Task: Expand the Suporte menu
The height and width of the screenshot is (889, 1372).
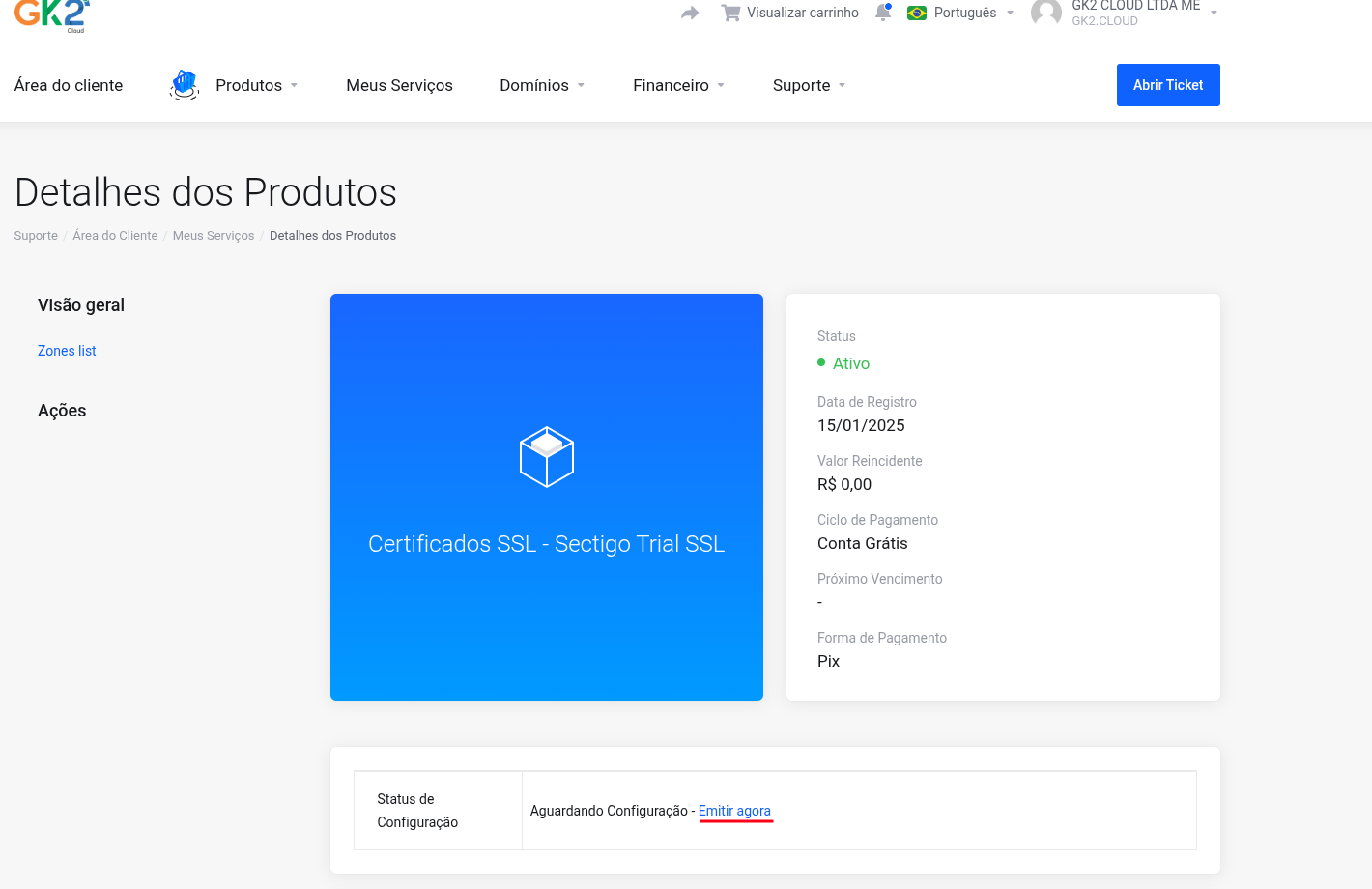Action: [810, 85]
